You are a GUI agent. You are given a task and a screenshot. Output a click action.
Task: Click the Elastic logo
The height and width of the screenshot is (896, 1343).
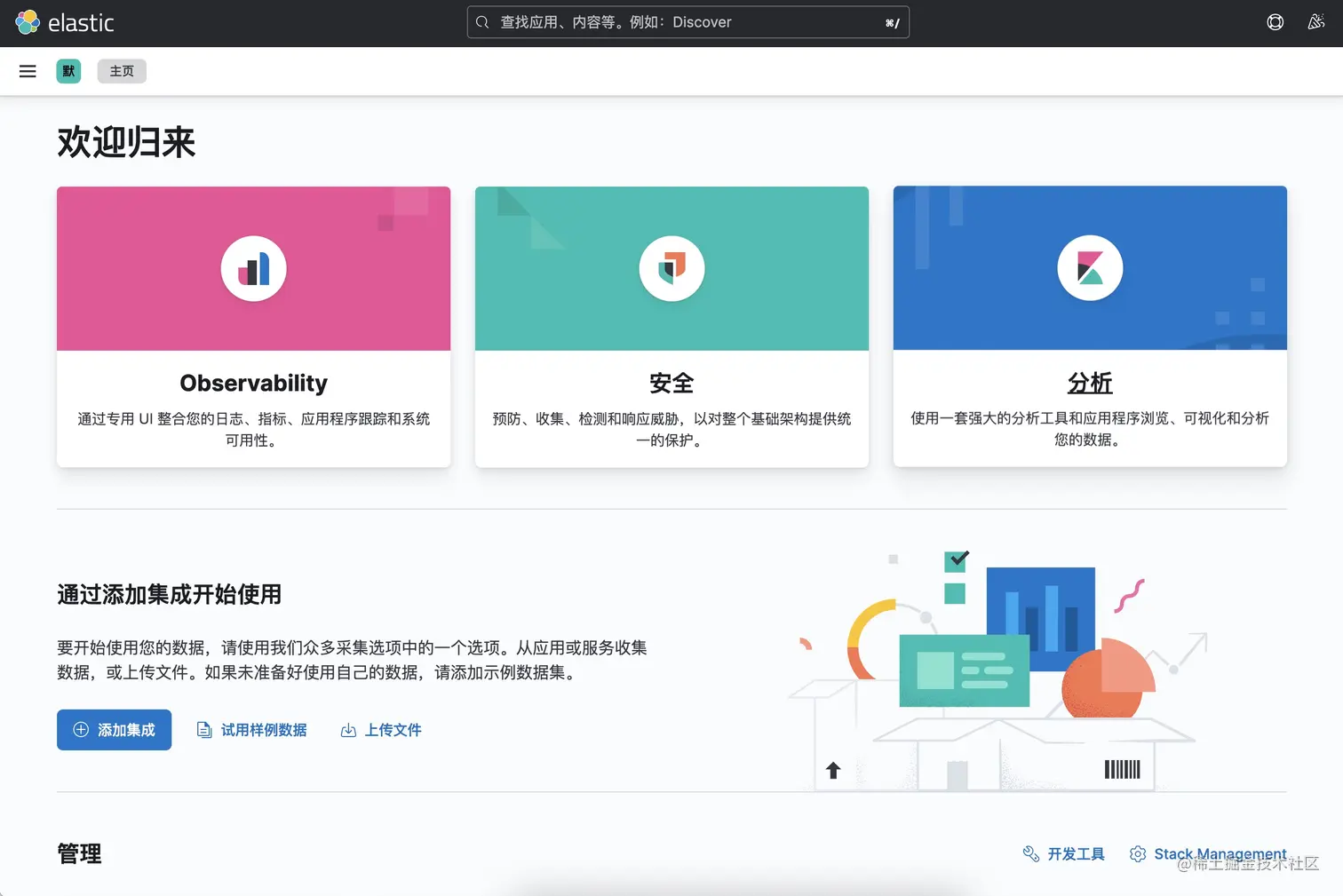(65, 22)
